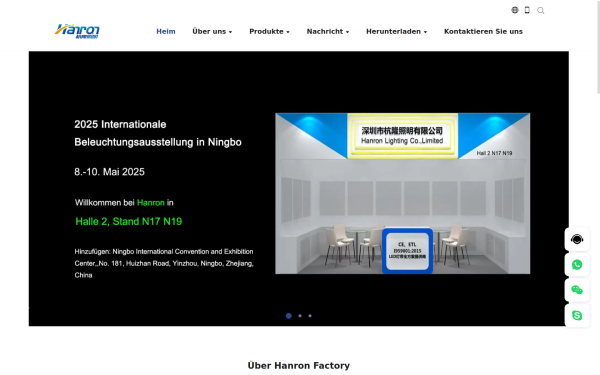Screen dimensions: 600x375
Task: Open Kontaktieren Sie uns page
Action: tap(483, 31)
